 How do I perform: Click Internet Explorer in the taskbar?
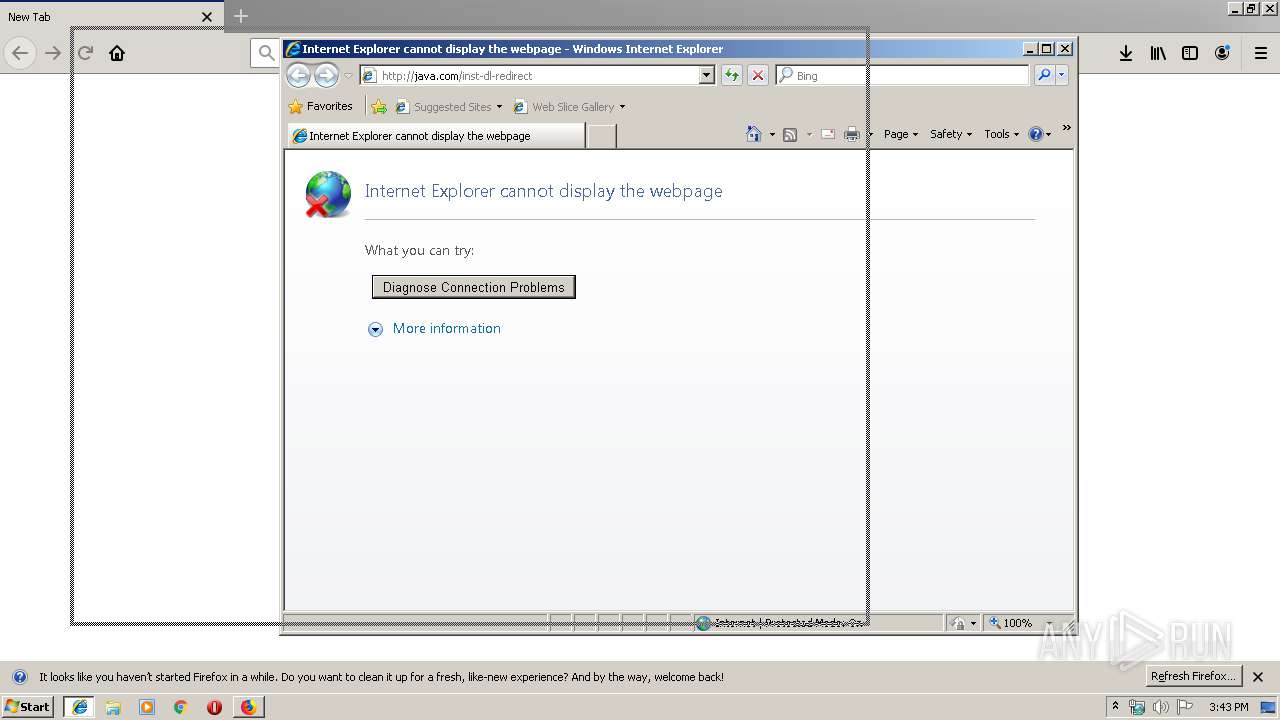pyautogui.click(x=80, y=707)
